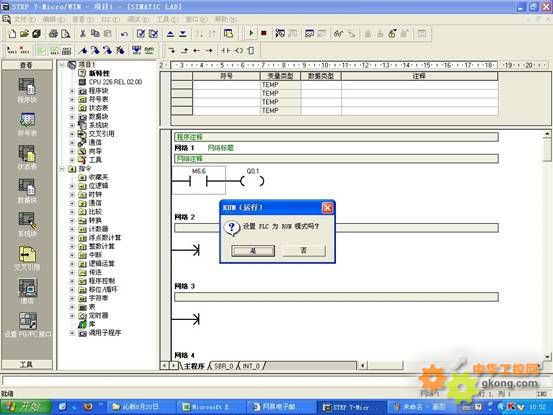Expand the 计数器 instruction folder
Image resolution: width=553 pixels, height=415 pixels.
[x=72, y=229]
